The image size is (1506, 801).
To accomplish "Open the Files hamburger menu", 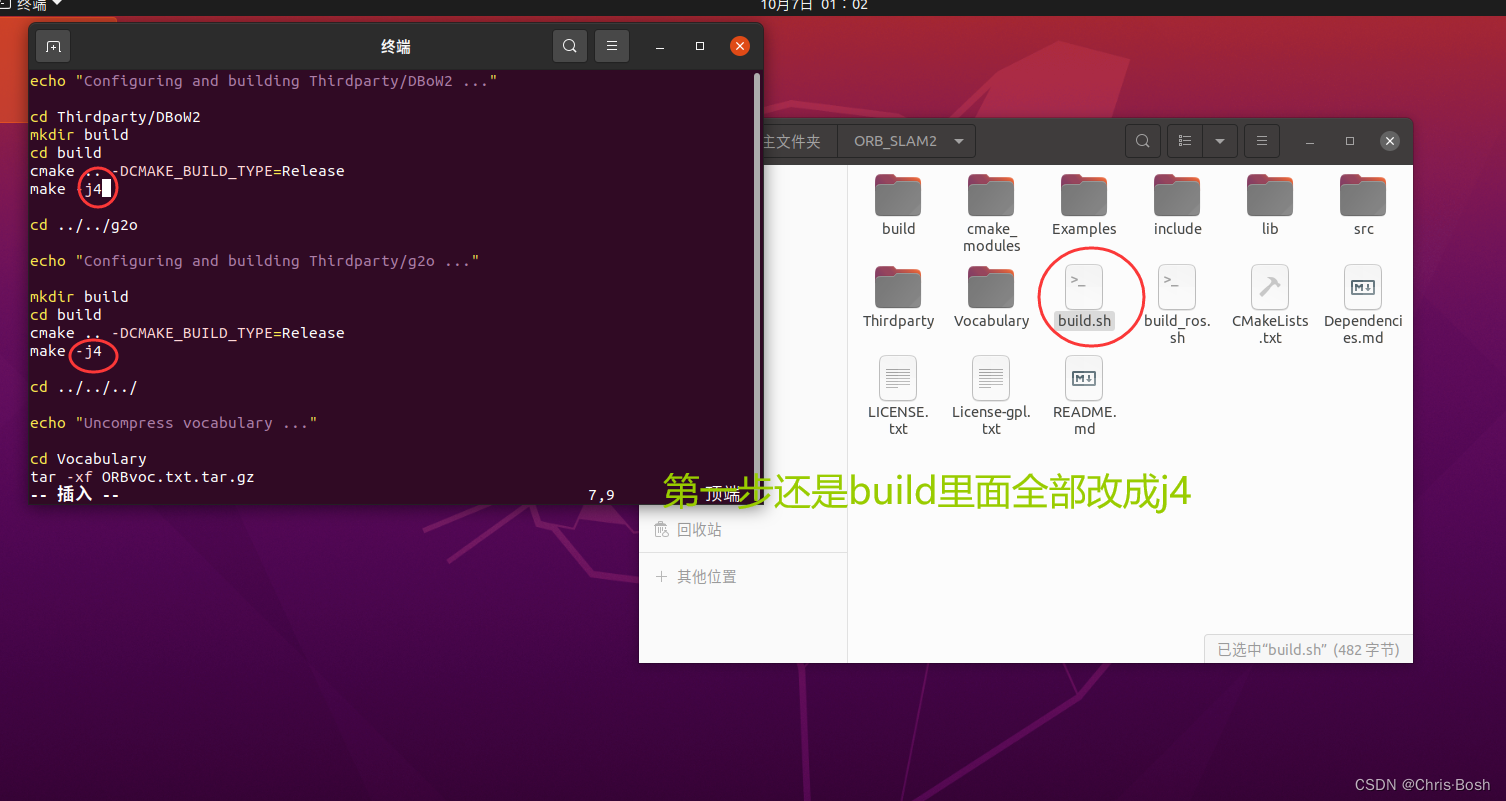I will coord(1262,141).
